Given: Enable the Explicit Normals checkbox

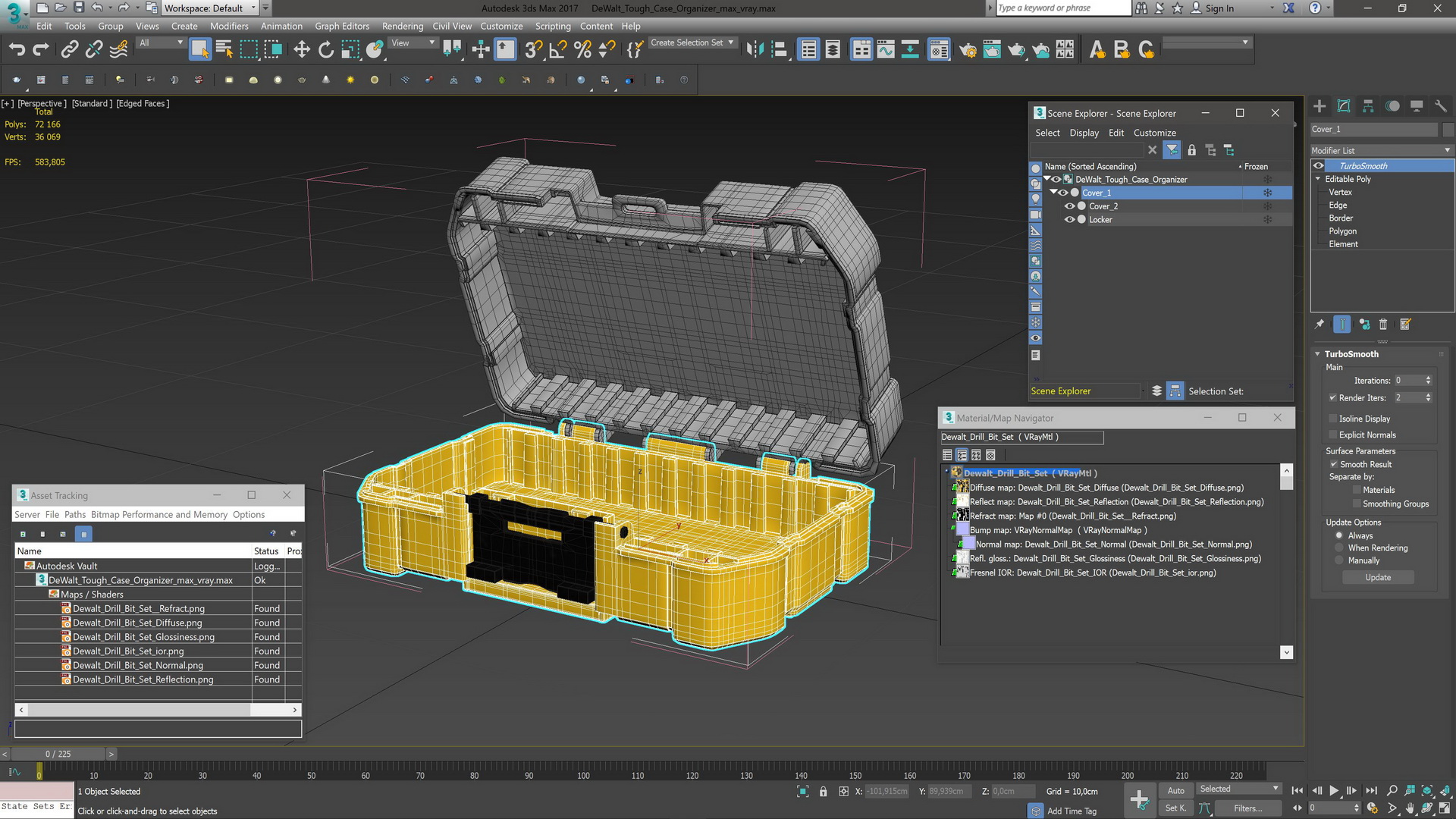Looking at the screenshot, I should [x=1332, y=435].
